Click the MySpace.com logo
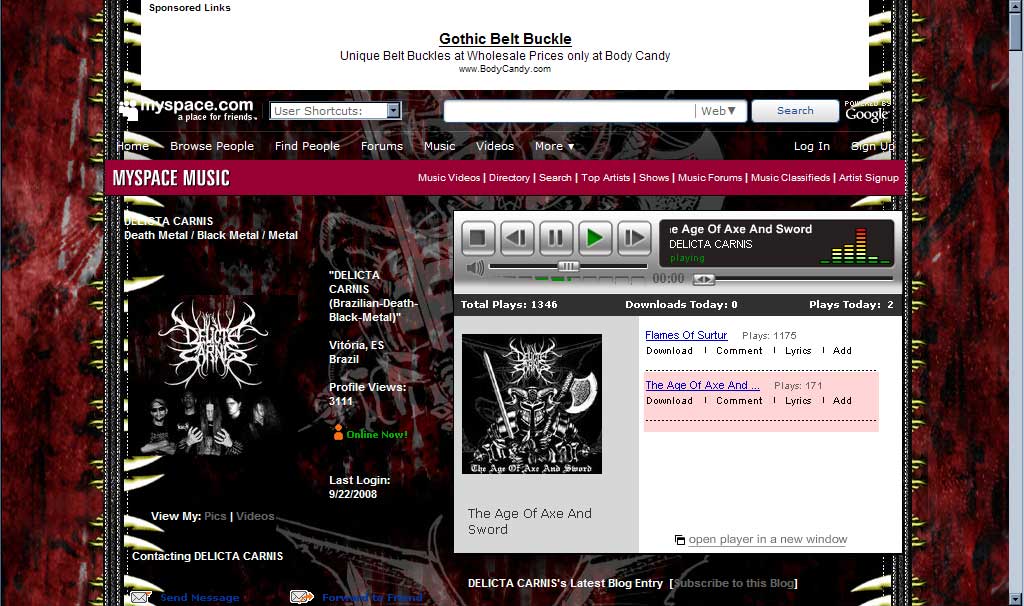1024x606 pixels. [187, 109]
